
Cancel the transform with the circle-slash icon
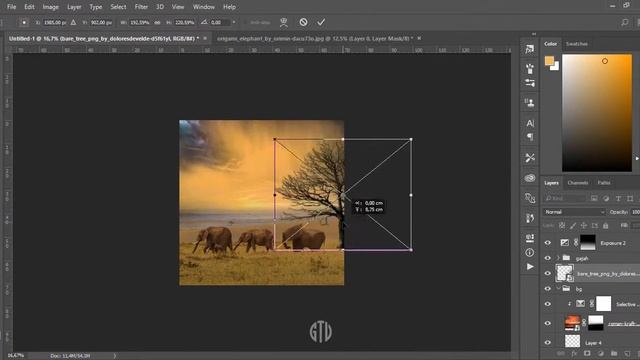click(303, 22)
